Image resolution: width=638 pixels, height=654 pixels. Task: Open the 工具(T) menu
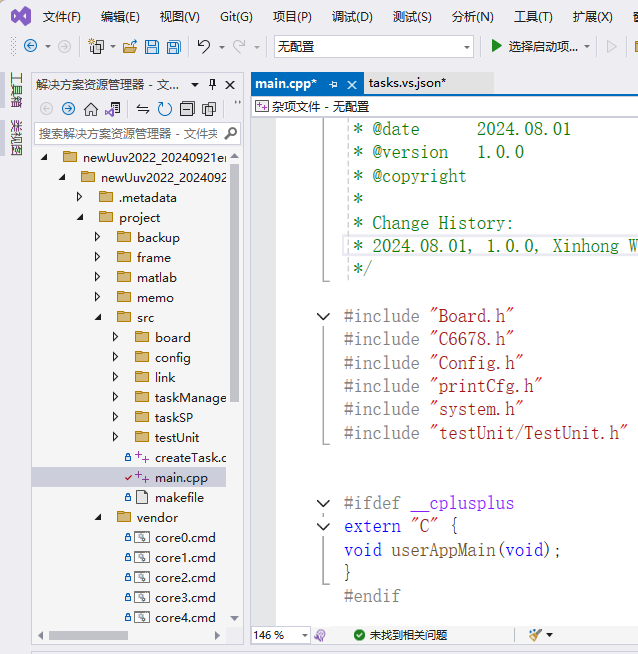[533, 17]
